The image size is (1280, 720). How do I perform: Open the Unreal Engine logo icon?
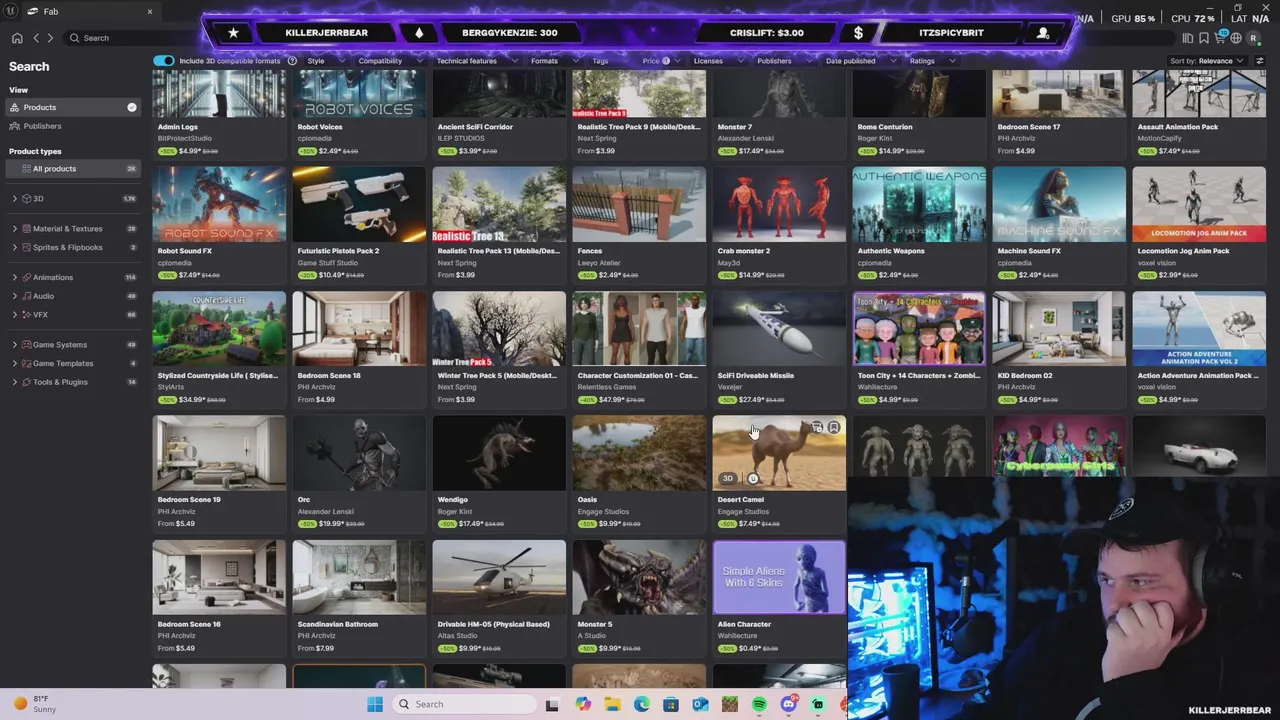click(9, 11)
